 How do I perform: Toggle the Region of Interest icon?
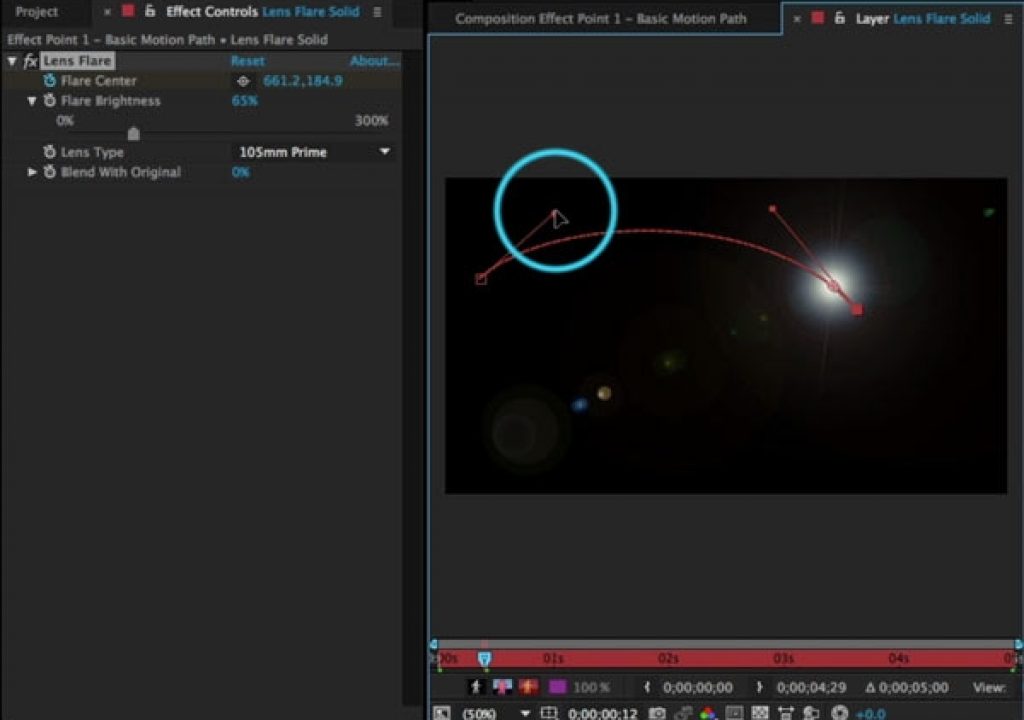(735, 713)
